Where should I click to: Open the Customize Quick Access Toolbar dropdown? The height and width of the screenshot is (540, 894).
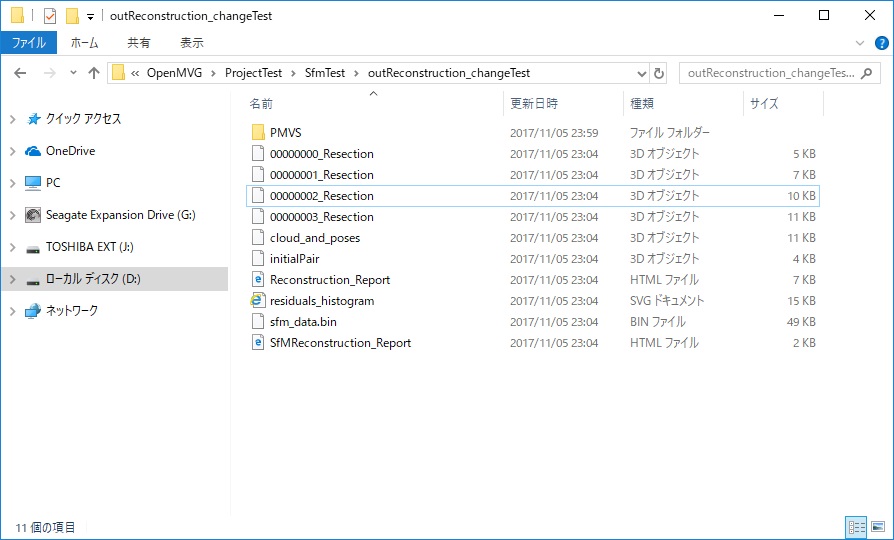pyautogui.click(x=90, y=17)
